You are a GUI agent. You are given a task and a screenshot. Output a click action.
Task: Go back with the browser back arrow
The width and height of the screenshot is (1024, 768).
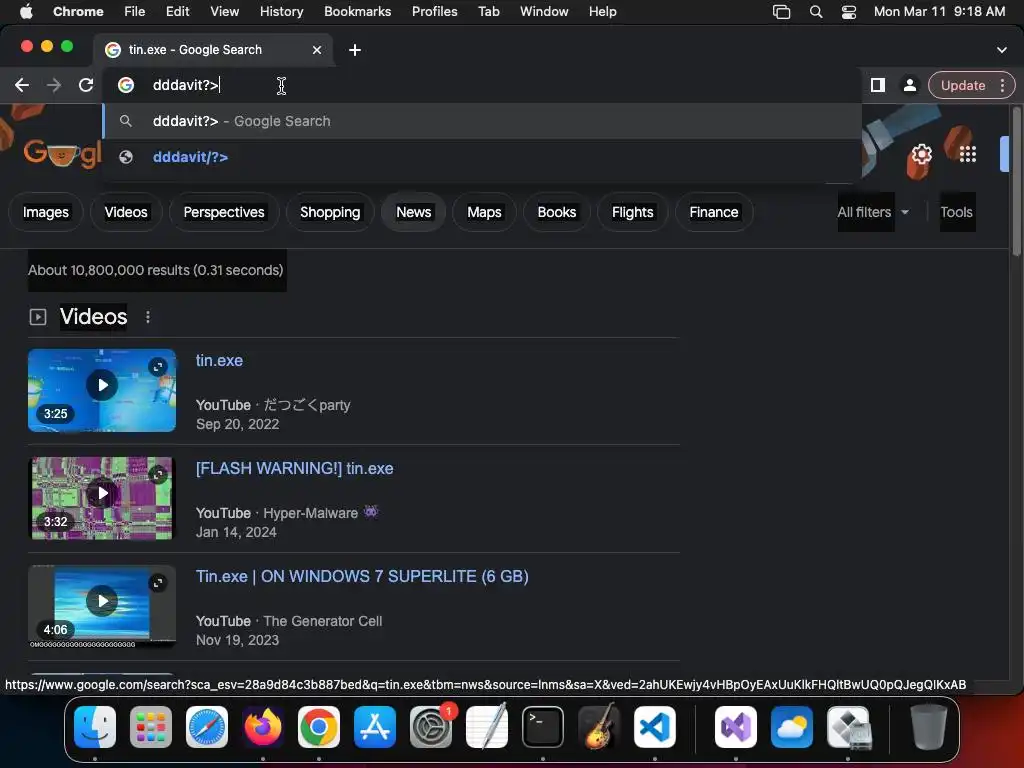point(22,85)
